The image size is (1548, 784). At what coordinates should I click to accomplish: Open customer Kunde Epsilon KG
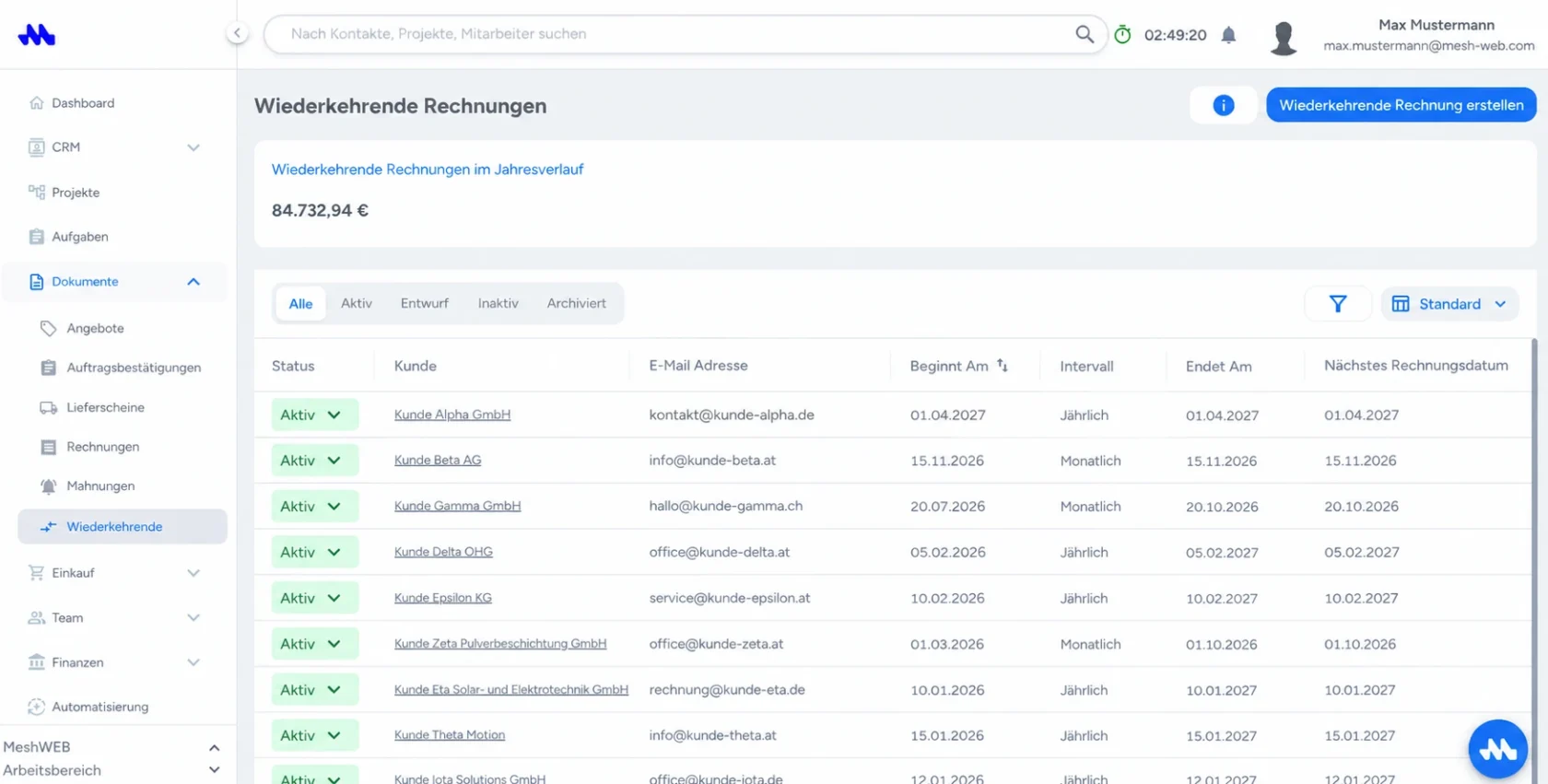tap(443, 598)
